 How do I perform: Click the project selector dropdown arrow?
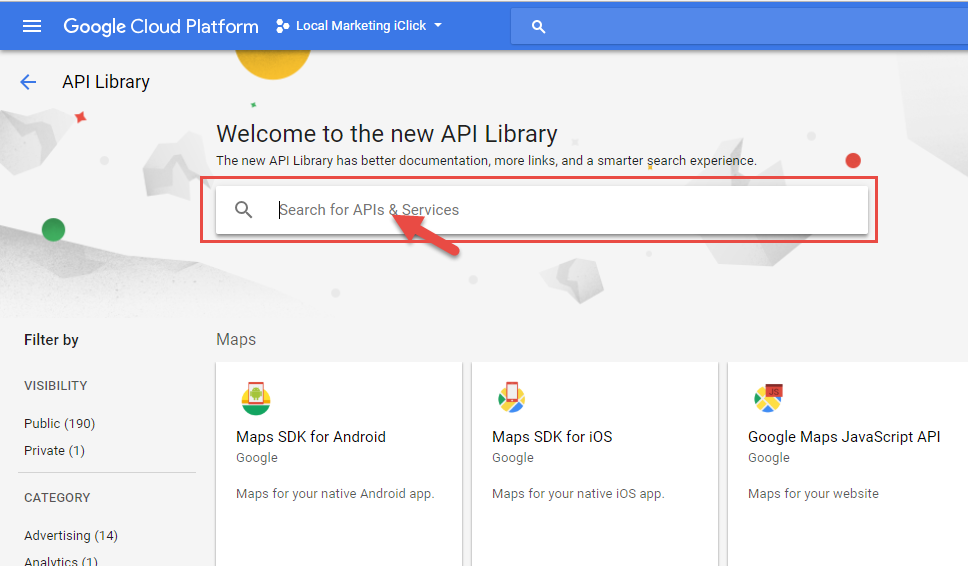438,25
